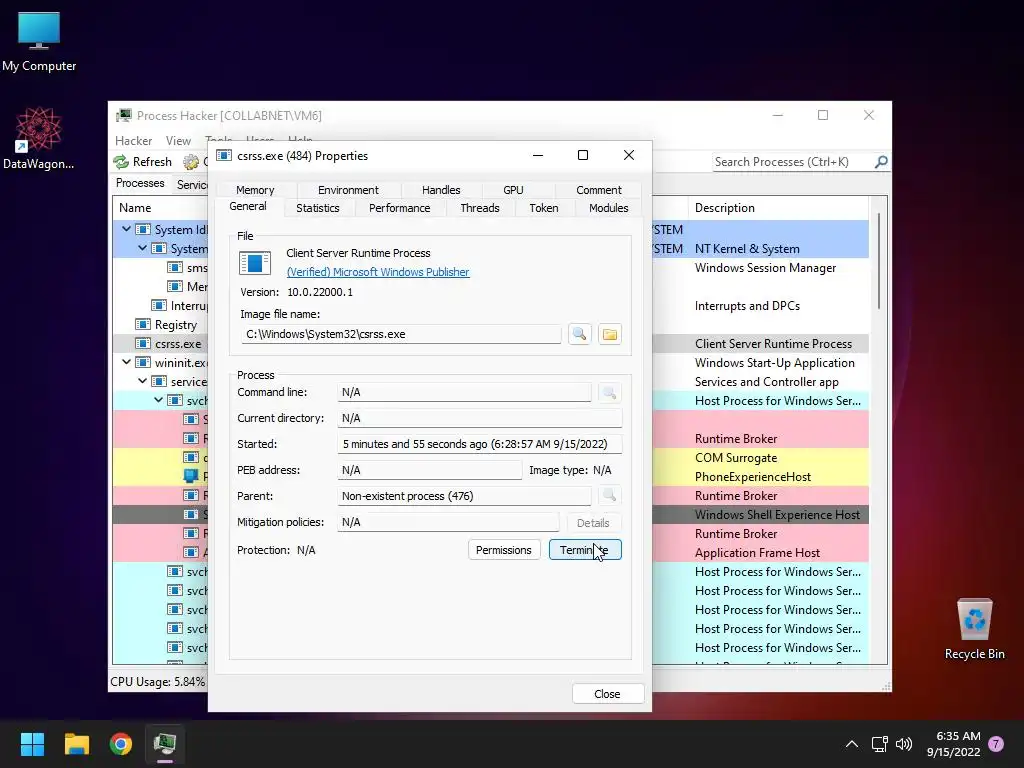The height and width of the screenshot is (768, 1024).
Task: Open file location folder icon
Action: [x=609, y=334]
